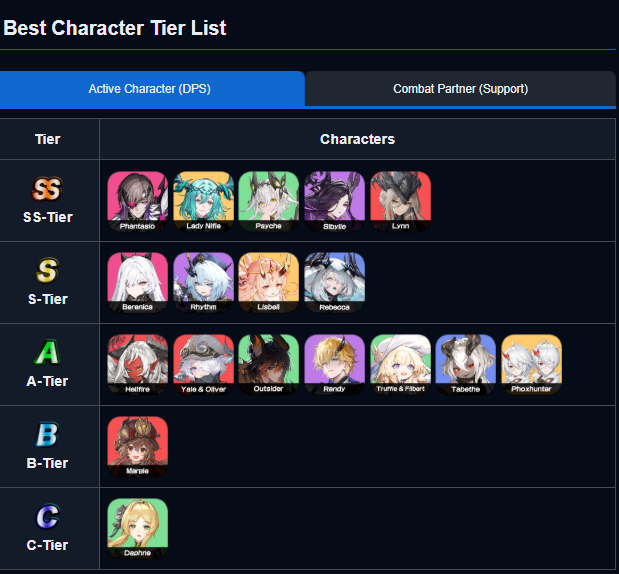Open the Phantasio character portrait
Screen dimensions: 619x574
point(137,201)
